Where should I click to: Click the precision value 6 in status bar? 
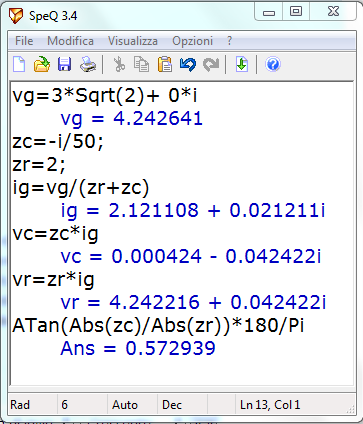(x=64, y=405)
